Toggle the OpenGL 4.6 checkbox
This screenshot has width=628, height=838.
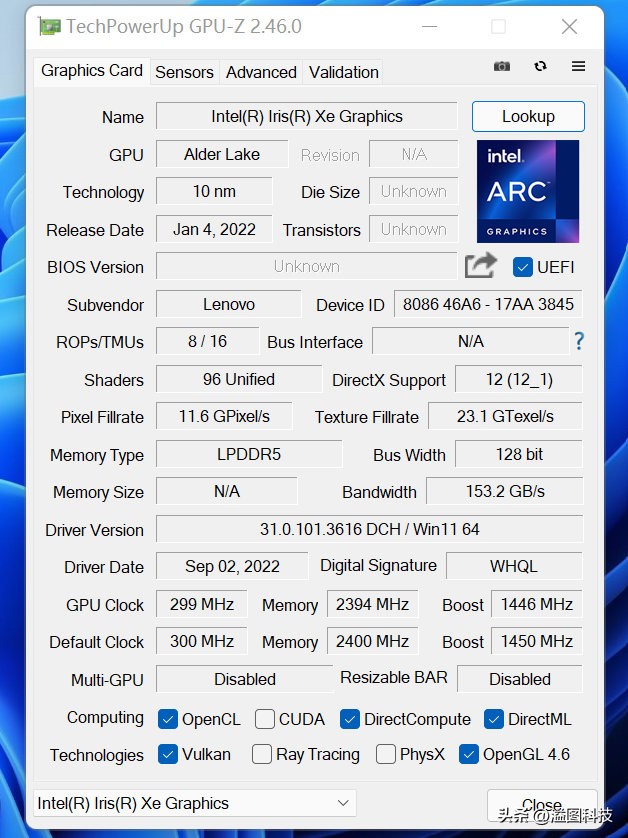469,754
